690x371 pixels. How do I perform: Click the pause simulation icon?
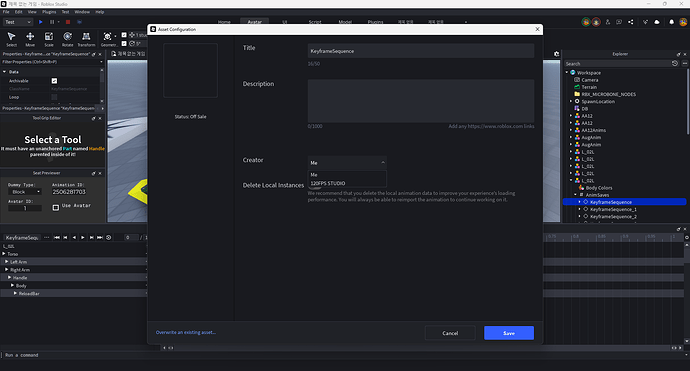click(x=52, y=22)
